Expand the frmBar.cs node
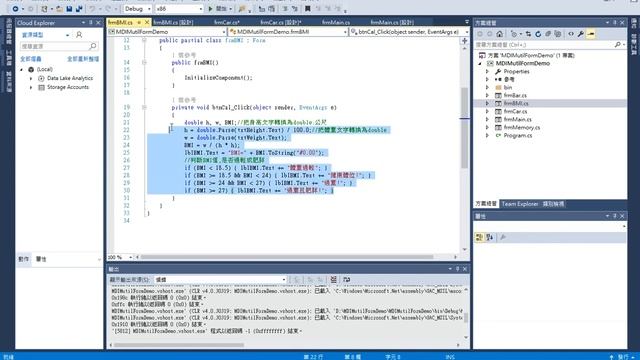 487,96
